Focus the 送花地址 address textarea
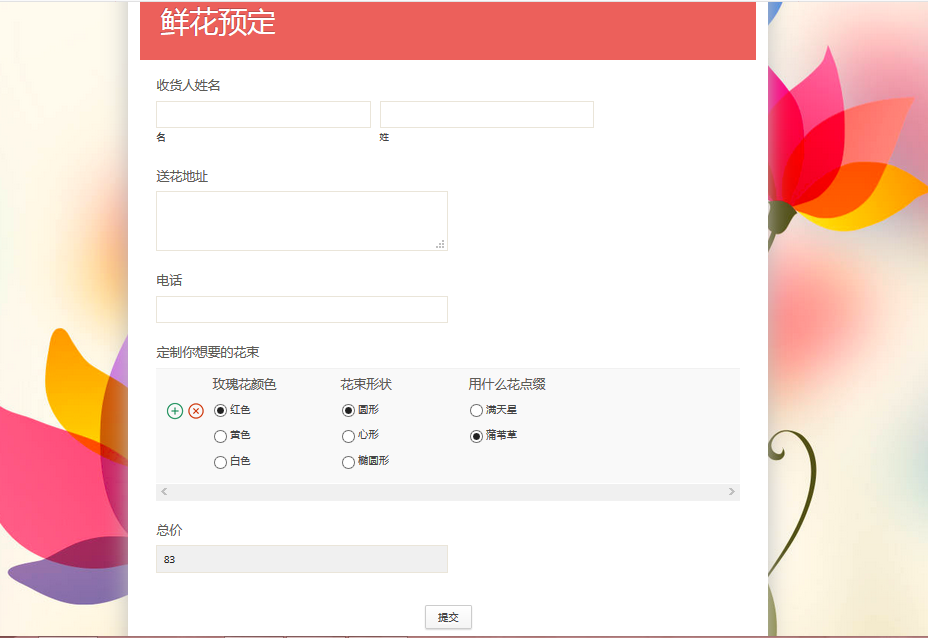 pos(302,221)
